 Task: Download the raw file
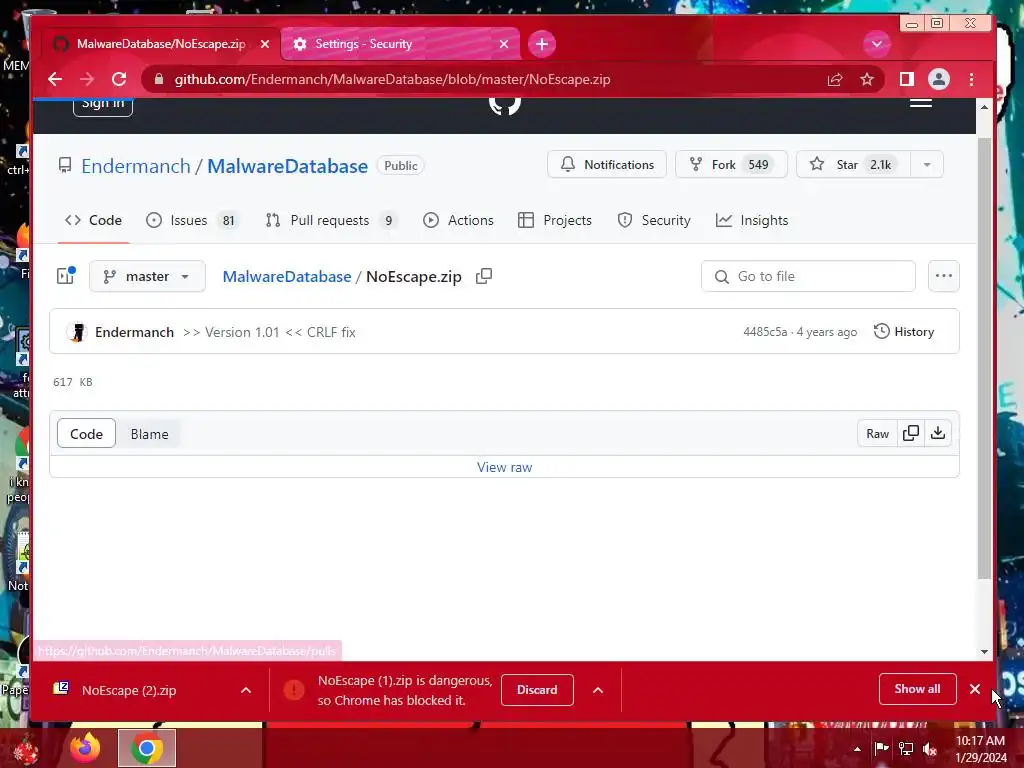coord(938,434)
